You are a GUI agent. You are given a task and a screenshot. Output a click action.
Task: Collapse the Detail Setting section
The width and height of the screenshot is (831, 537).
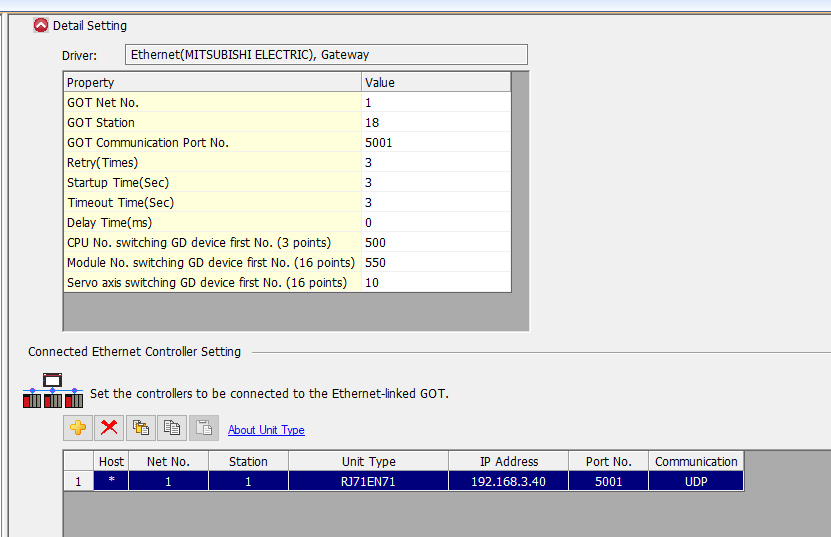click(x=41, y=25)
